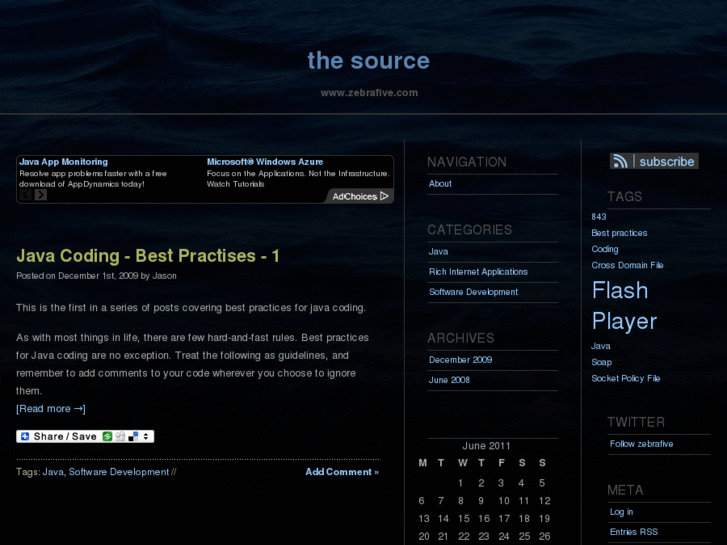Open June 2008 archive
Viewport: 727px width, 545px height.
pyautogui.click(x=449, y=380)
